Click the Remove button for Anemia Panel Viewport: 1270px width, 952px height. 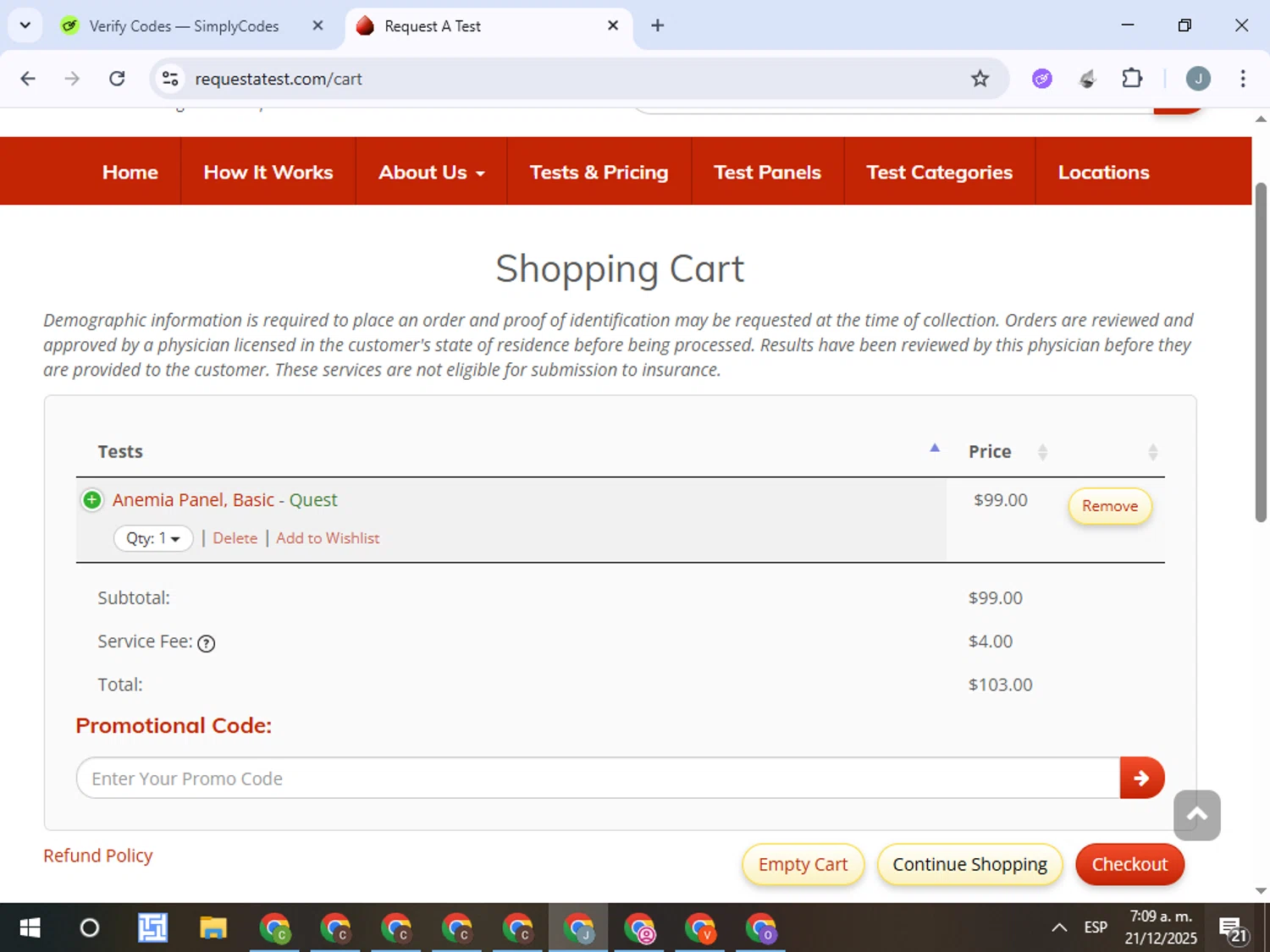coord(1109,506)
